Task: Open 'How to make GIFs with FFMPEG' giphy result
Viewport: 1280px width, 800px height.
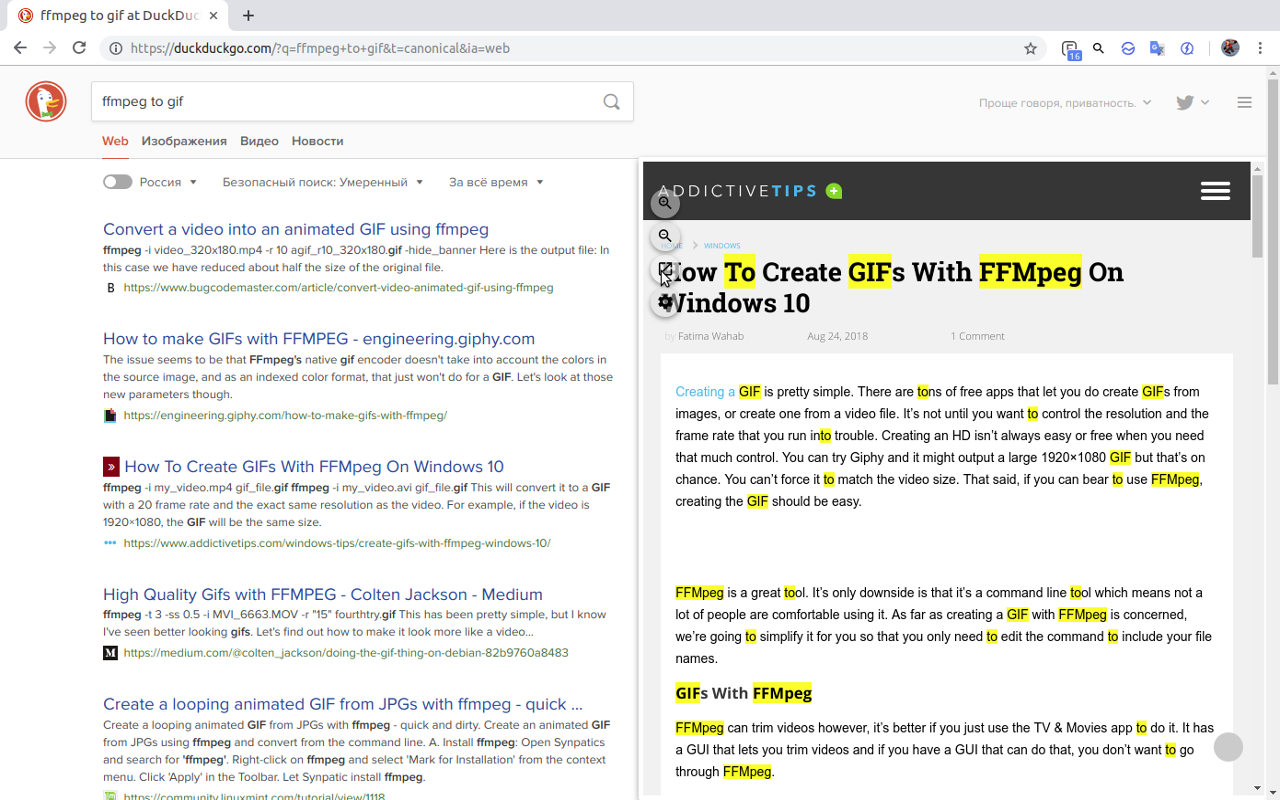Action: 319,338
